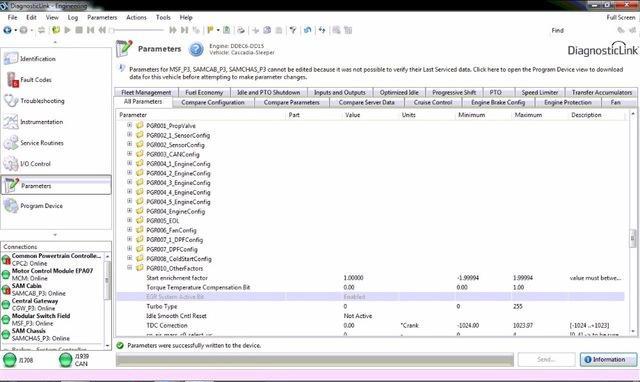Image resolution: width=640 pixels, height=382 pixels.
Task: Click the skip-to-end playback button
Action: coord(184,30)
